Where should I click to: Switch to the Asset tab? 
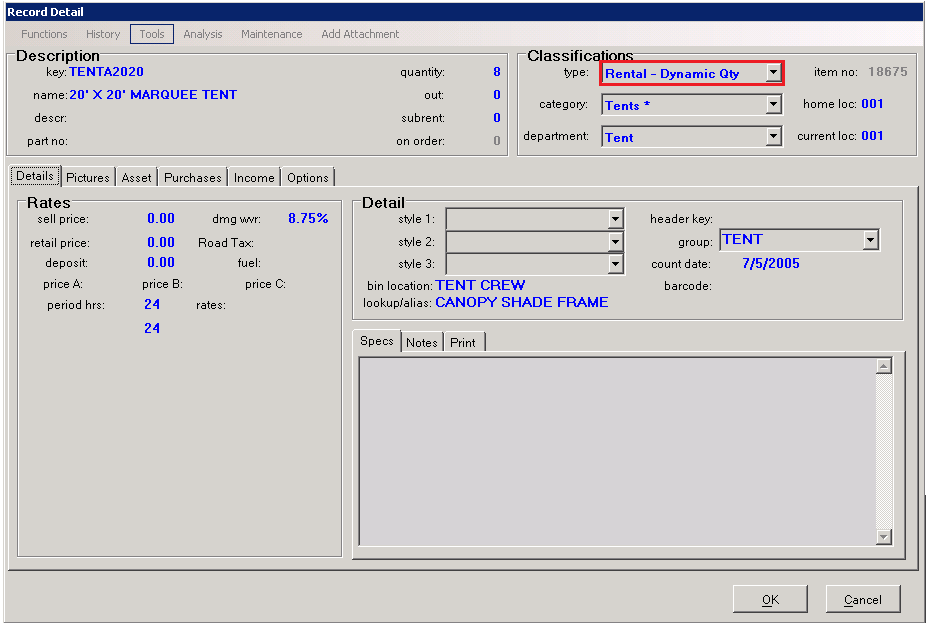(x=137, y=177)
